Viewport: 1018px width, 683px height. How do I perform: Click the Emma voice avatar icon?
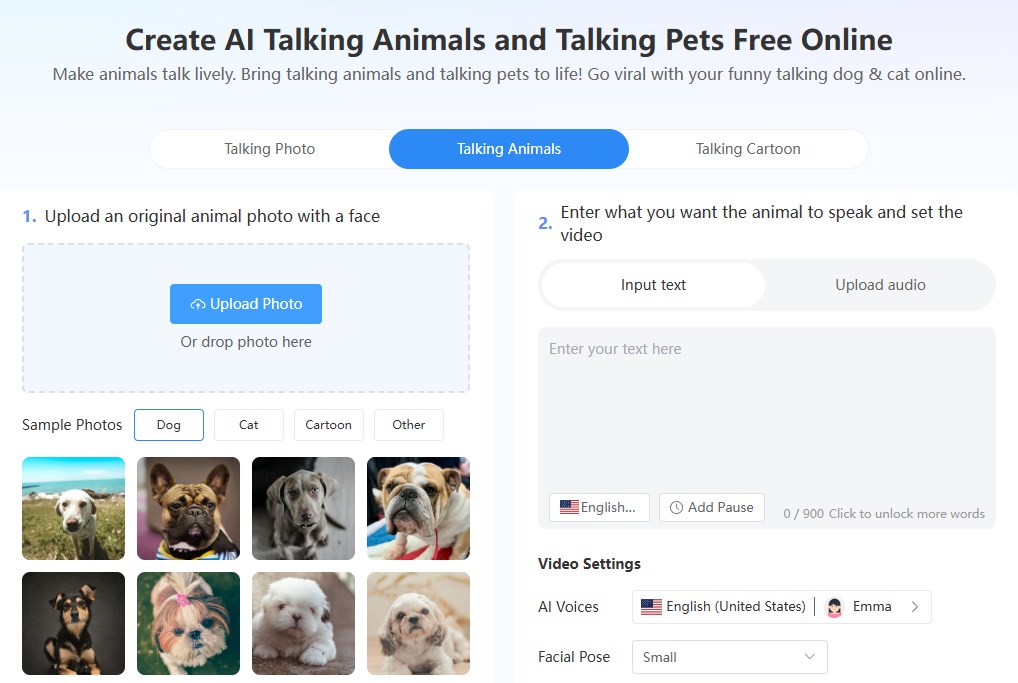click(x=834, y=607)
